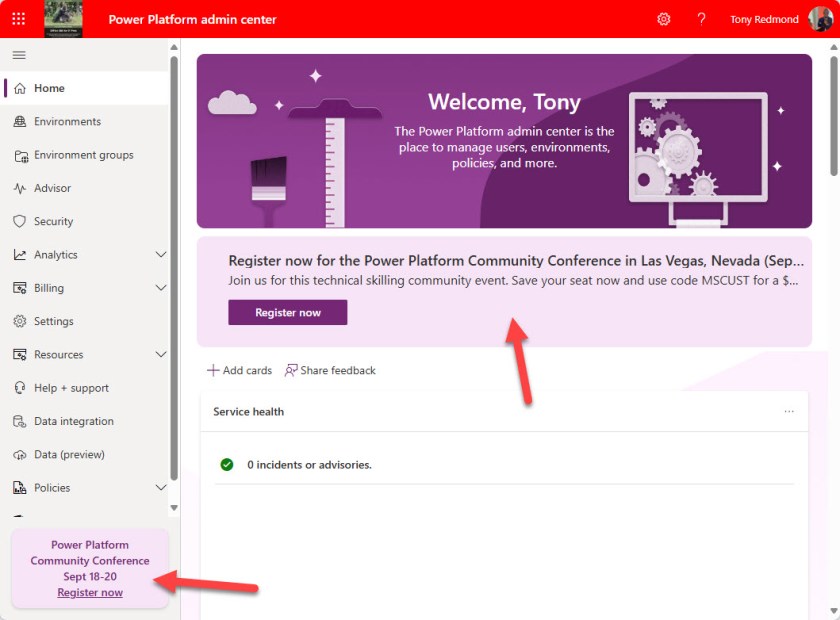
Task: Click the plus icon beside Add cards
Action: (x=213, y=370)
